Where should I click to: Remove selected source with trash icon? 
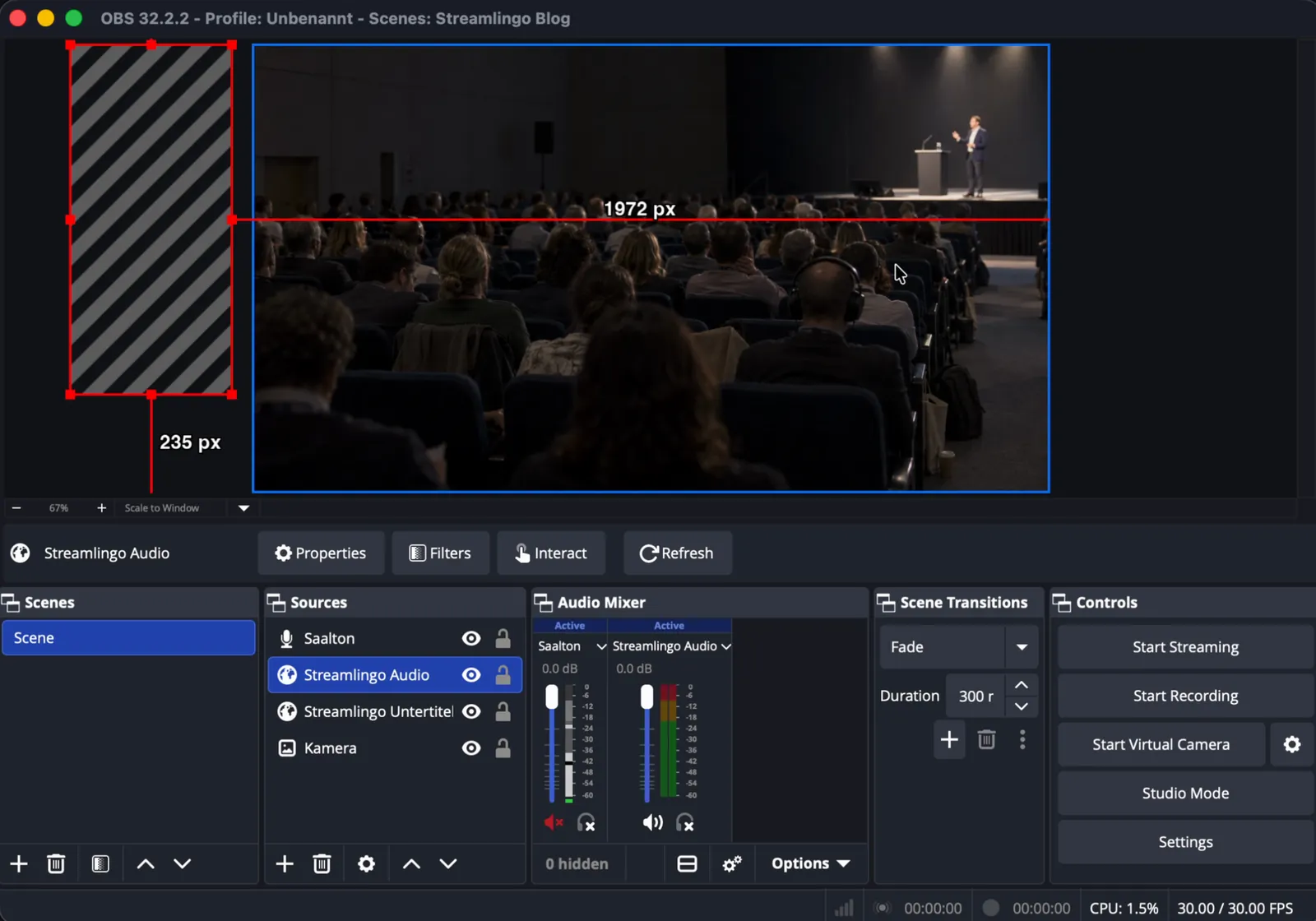[x=322, y=863]
